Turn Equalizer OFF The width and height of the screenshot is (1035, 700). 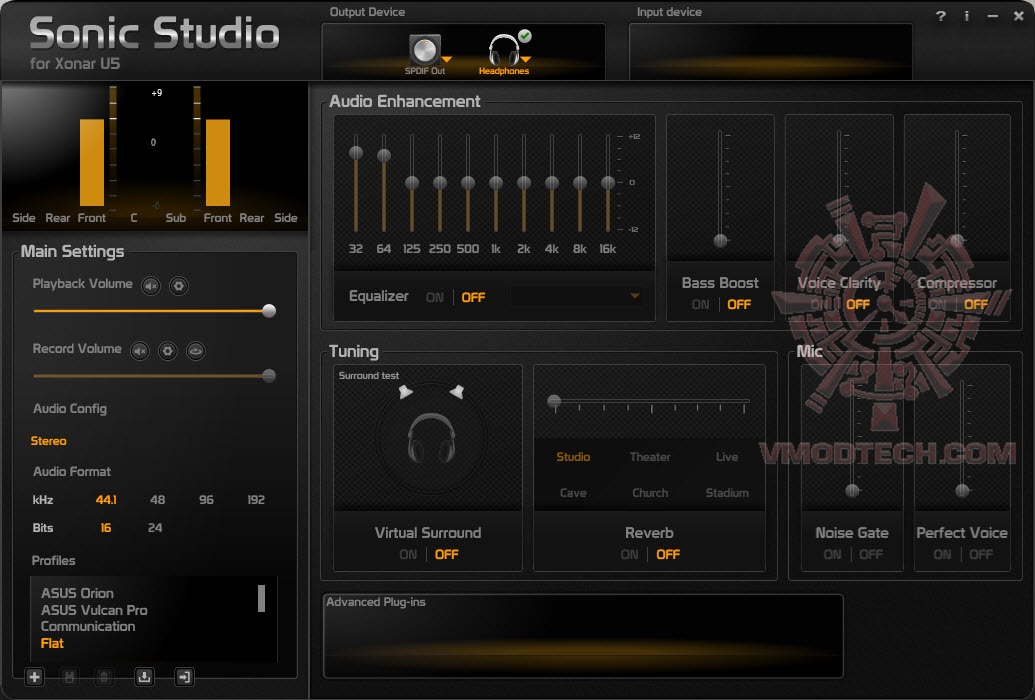473,298
